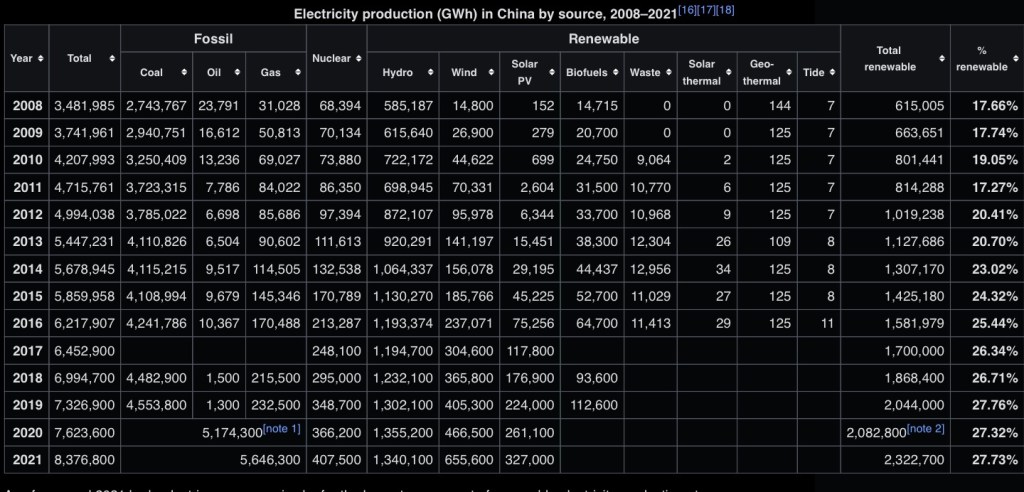The height and width of the screenshot is (492, 1024).
Task: Click the Oil column sort icon
Action: point(236,73)
